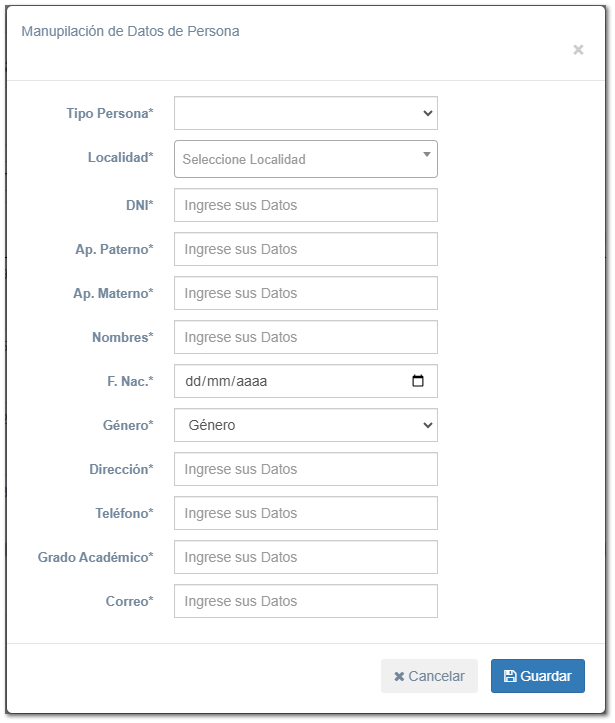Click the calendar icon in date field
This screenshot has height=723, width=615.
(x=418, y=381)
